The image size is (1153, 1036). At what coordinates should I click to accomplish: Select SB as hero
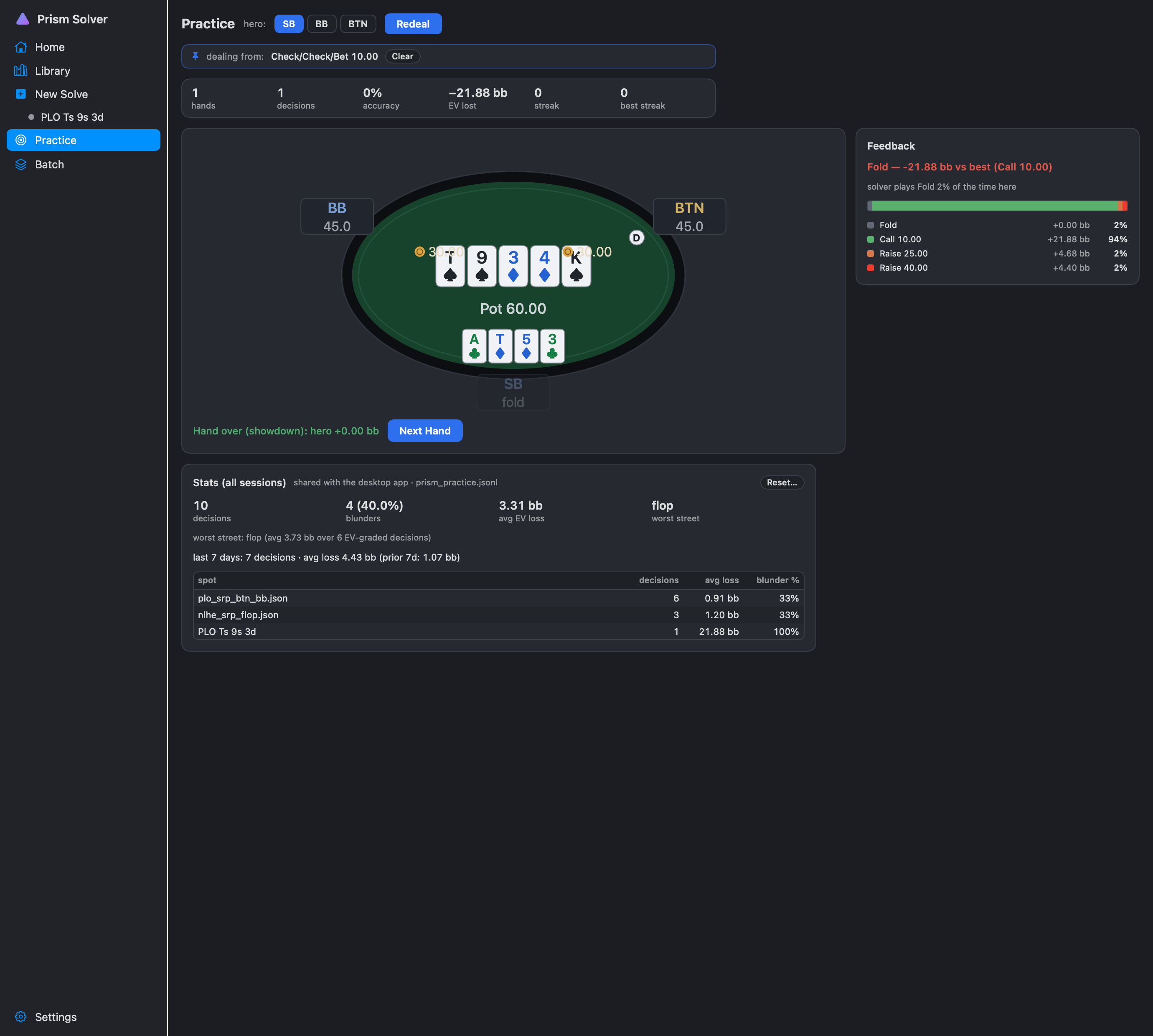[x=289, y=24]
